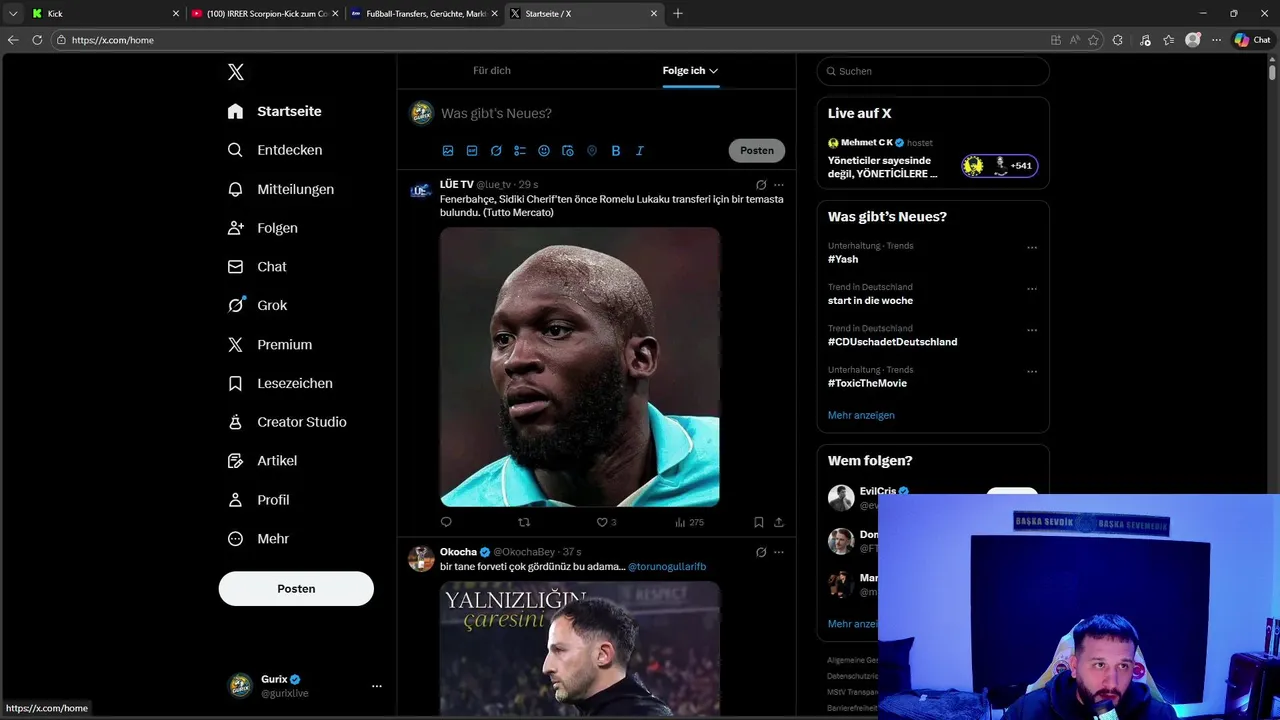Open Gurix account options menu
Viewport: 1280px width, 720px height.
click(x=377, y=686)
